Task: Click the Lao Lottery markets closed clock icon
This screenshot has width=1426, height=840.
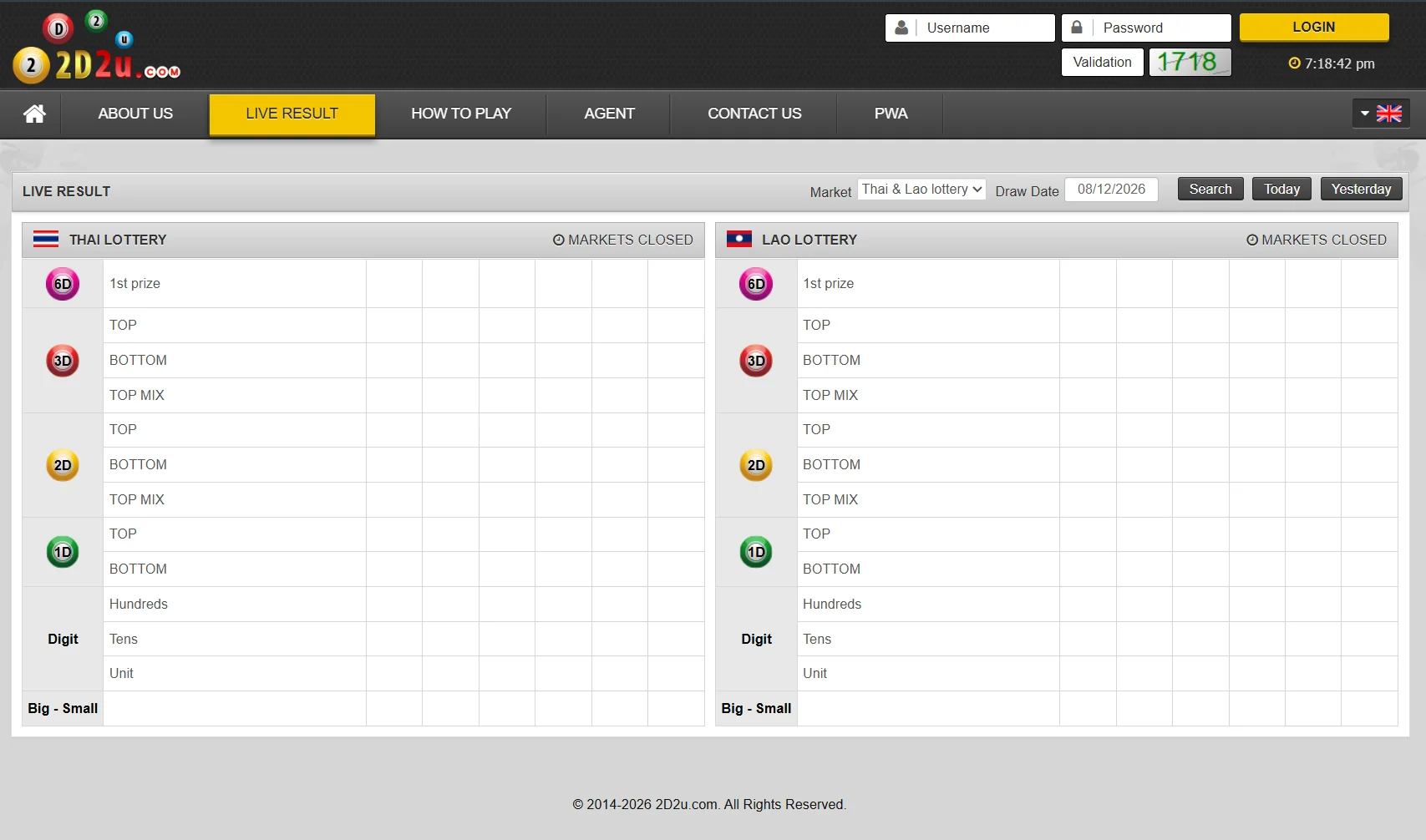Action: (x=1252, y=240)
